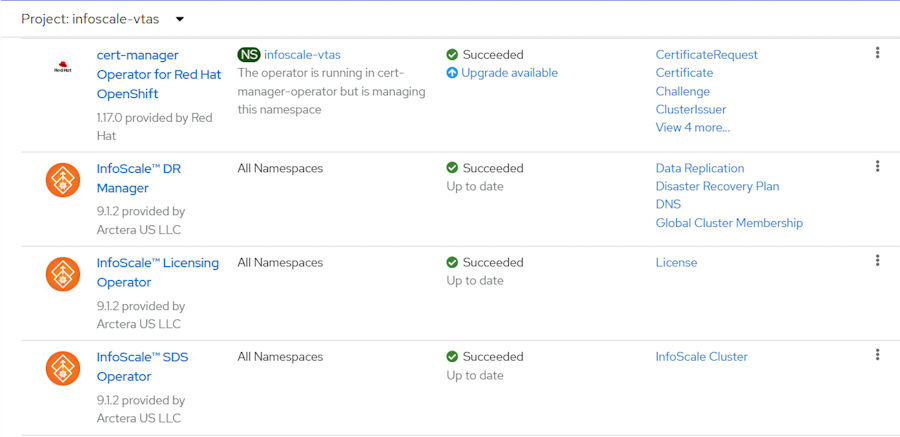The image size is (900, 437).
Task: Open the CertificateRequest API link
Action: (x=707, y=55)
